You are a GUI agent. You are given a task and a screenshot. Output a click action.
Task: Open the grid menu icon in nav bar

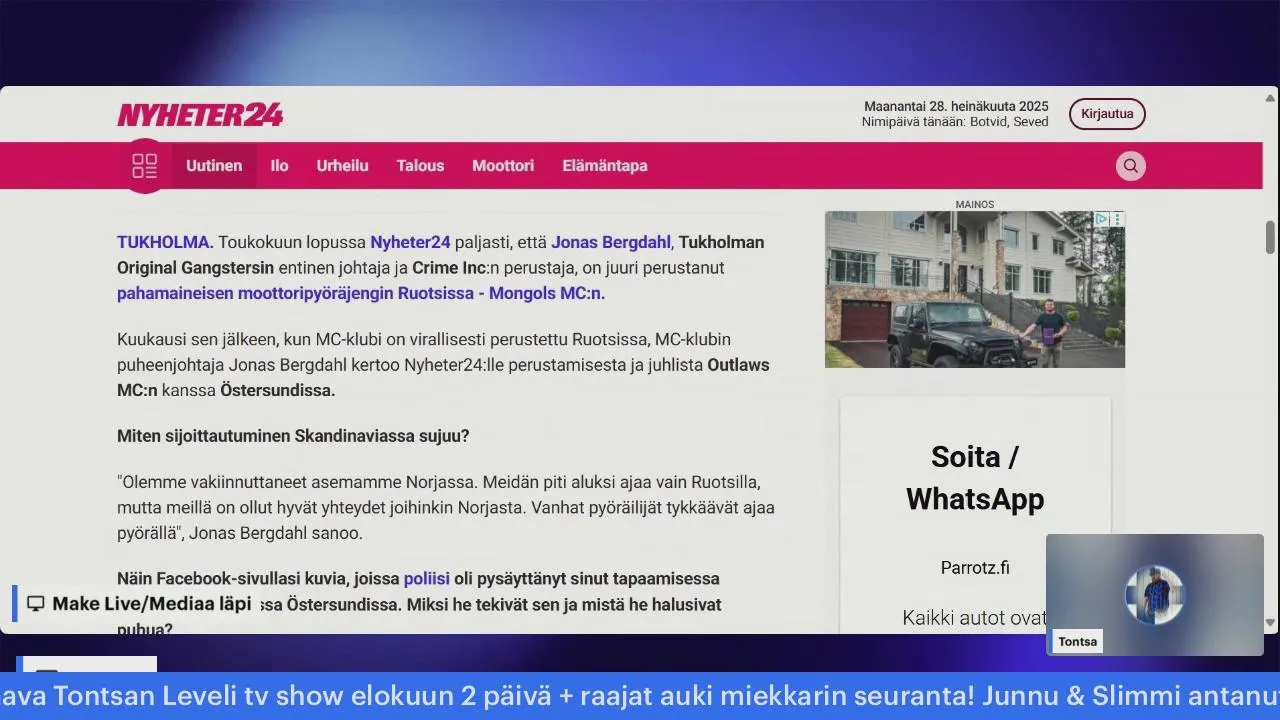145,166
